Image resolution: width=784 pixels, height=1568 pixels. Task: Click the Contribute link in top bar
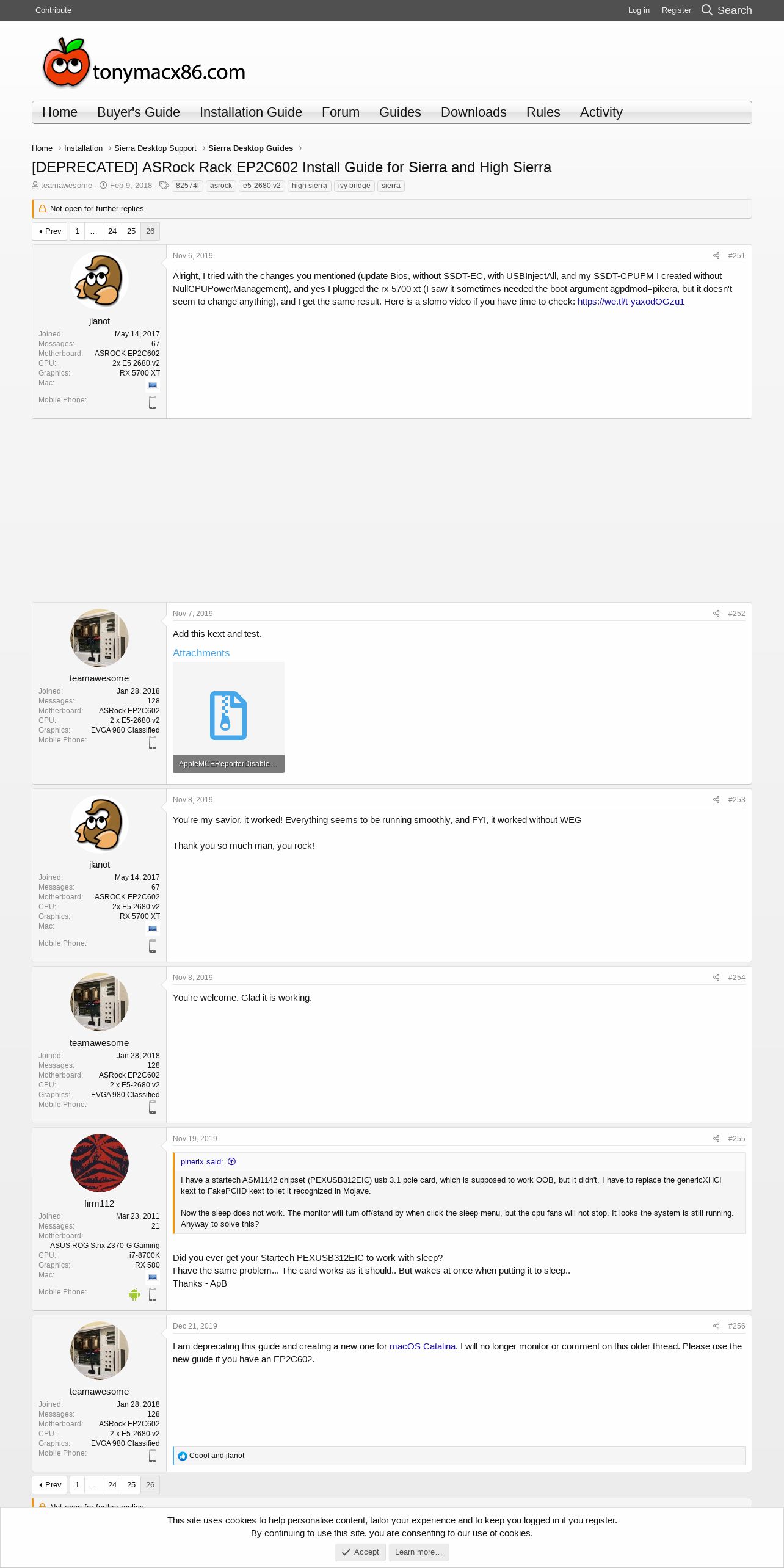click(x=53, y=10)
